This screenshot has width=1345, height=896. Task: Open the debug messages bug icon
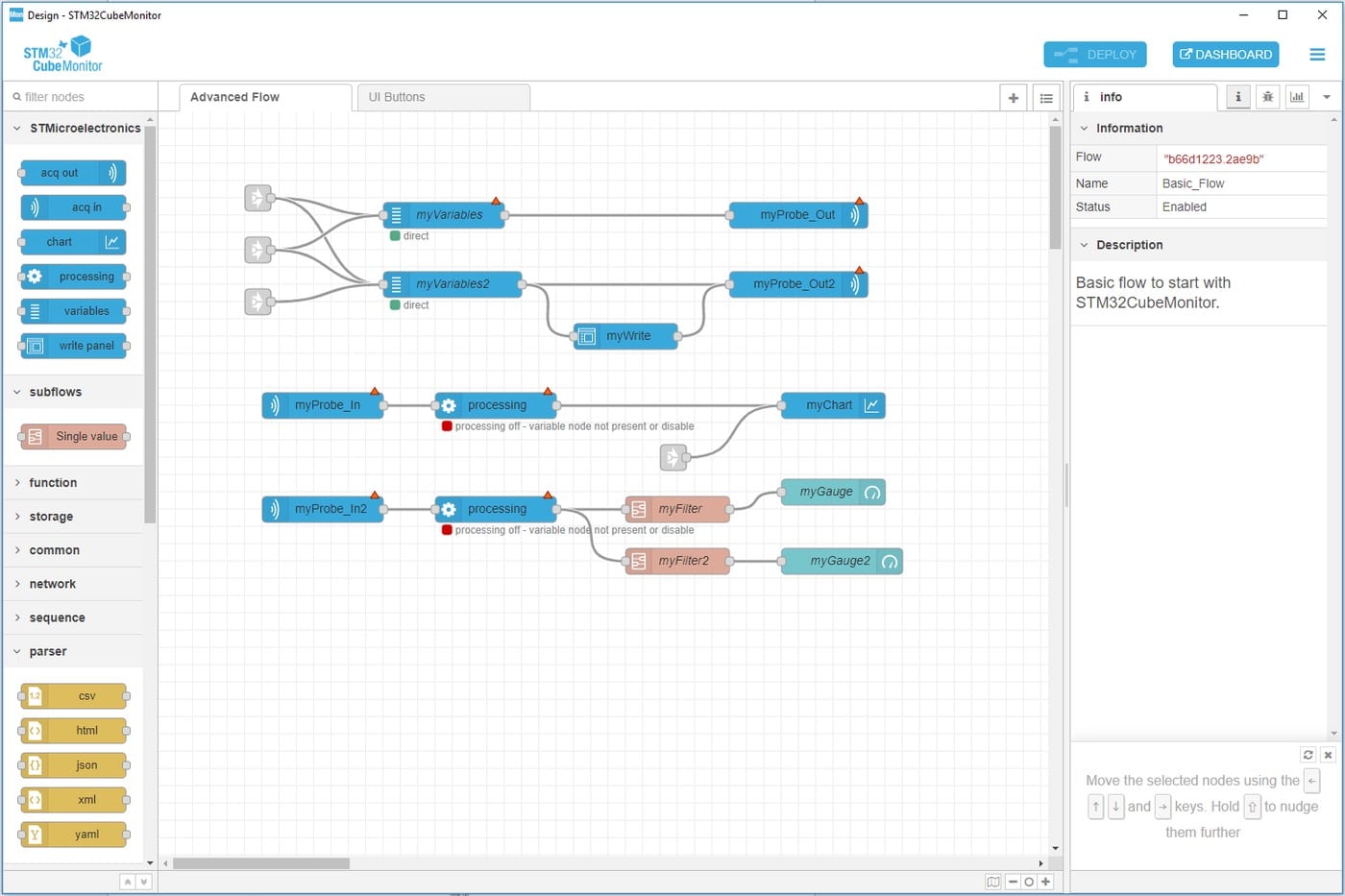1267,97
